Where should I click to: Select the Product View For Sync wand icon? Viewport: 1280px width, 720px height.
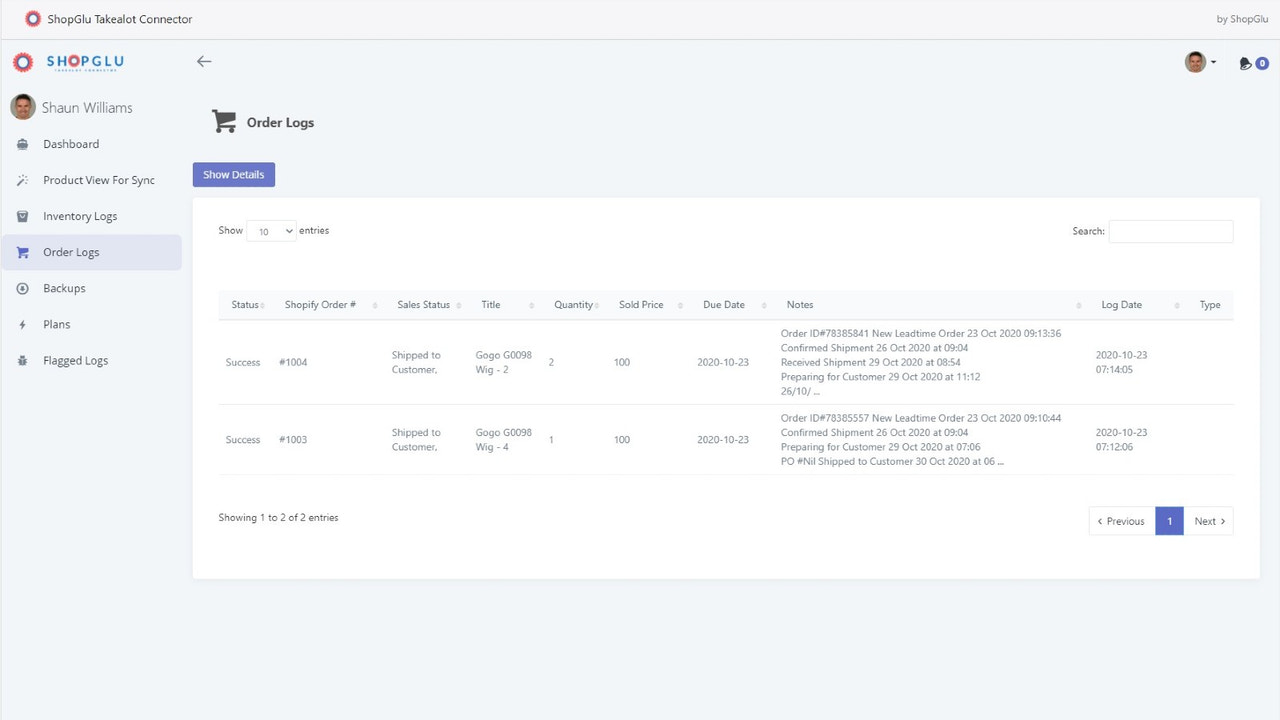[x=22, y=180]
